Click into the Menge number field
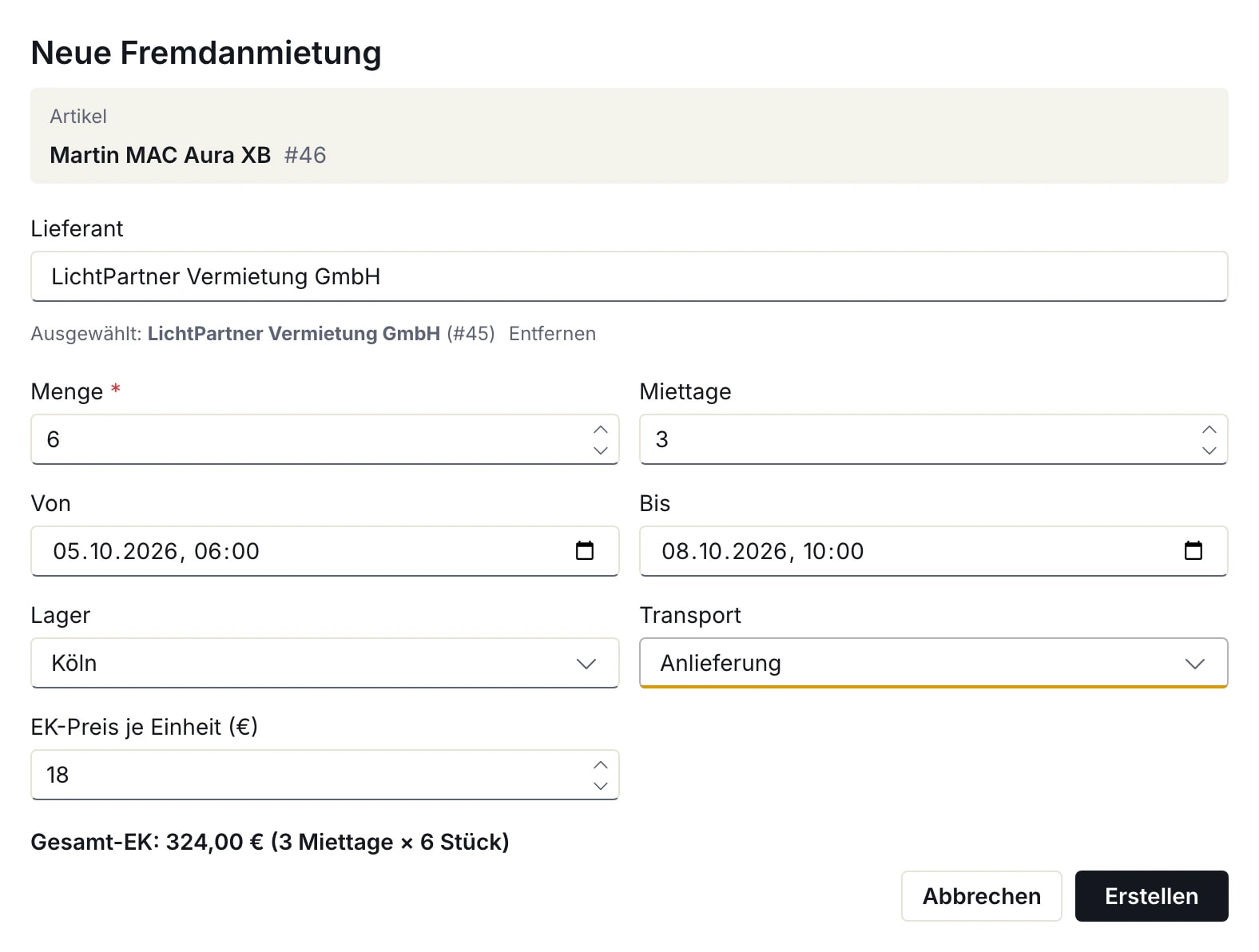 325,439
